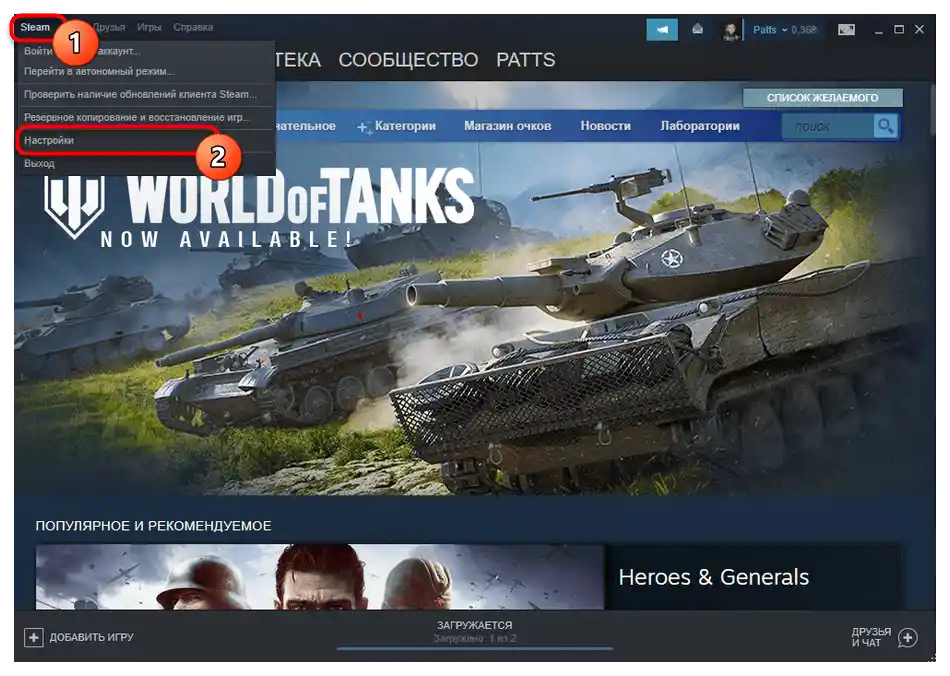Open the Друзья menu

pos(109,27)
